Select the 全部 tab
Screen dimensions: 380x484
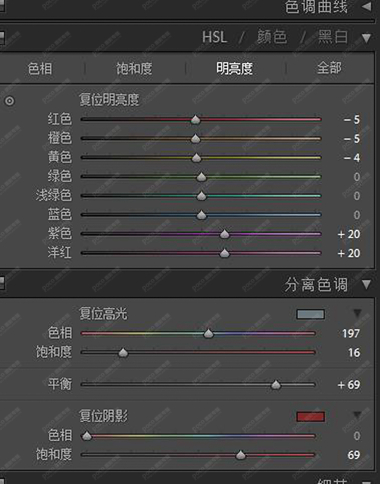click(x=329, y=68)
